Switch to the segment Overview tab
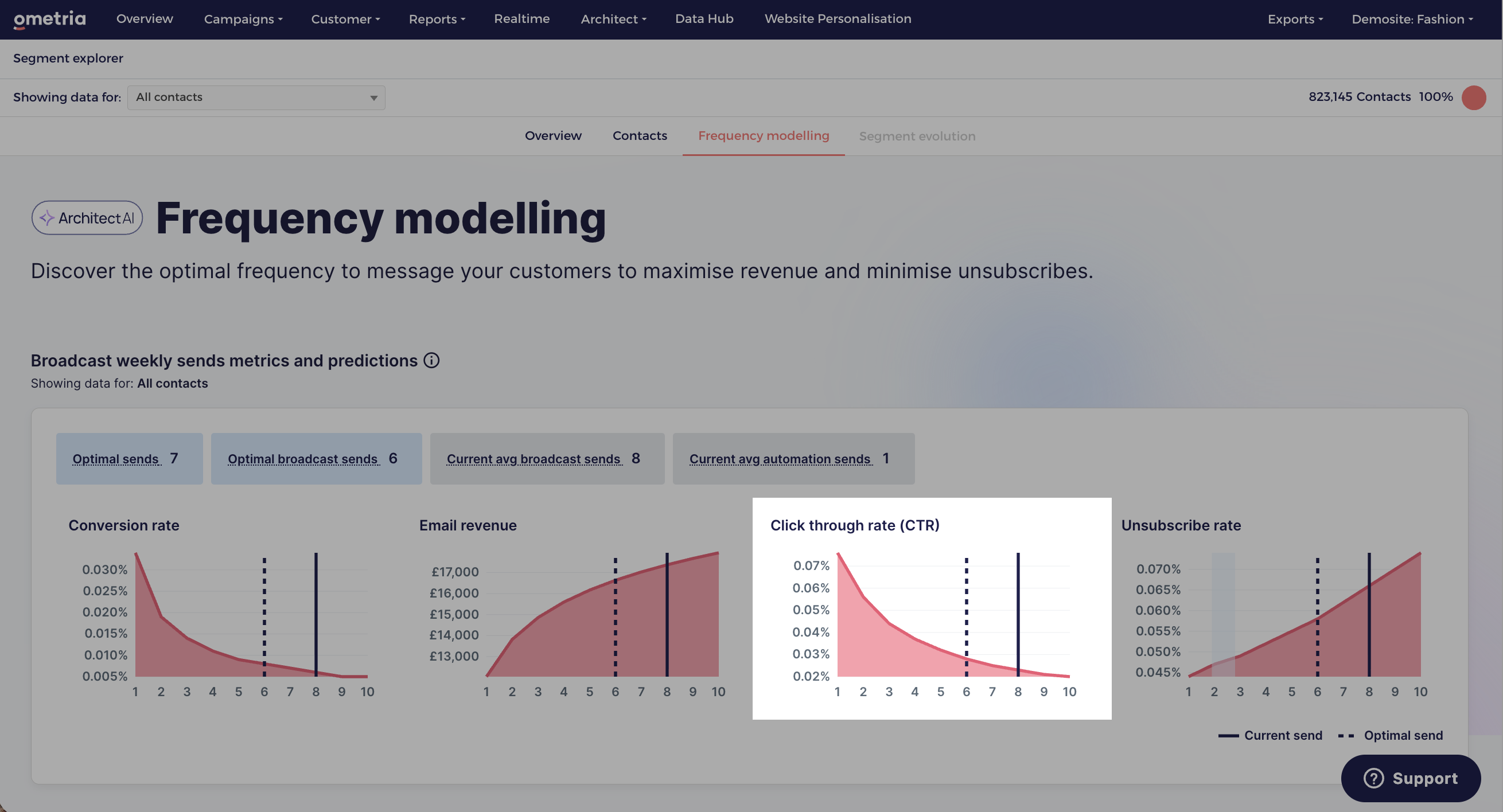Image resolution: width=1503 pixels, height=812 pixels. point(553,136)
